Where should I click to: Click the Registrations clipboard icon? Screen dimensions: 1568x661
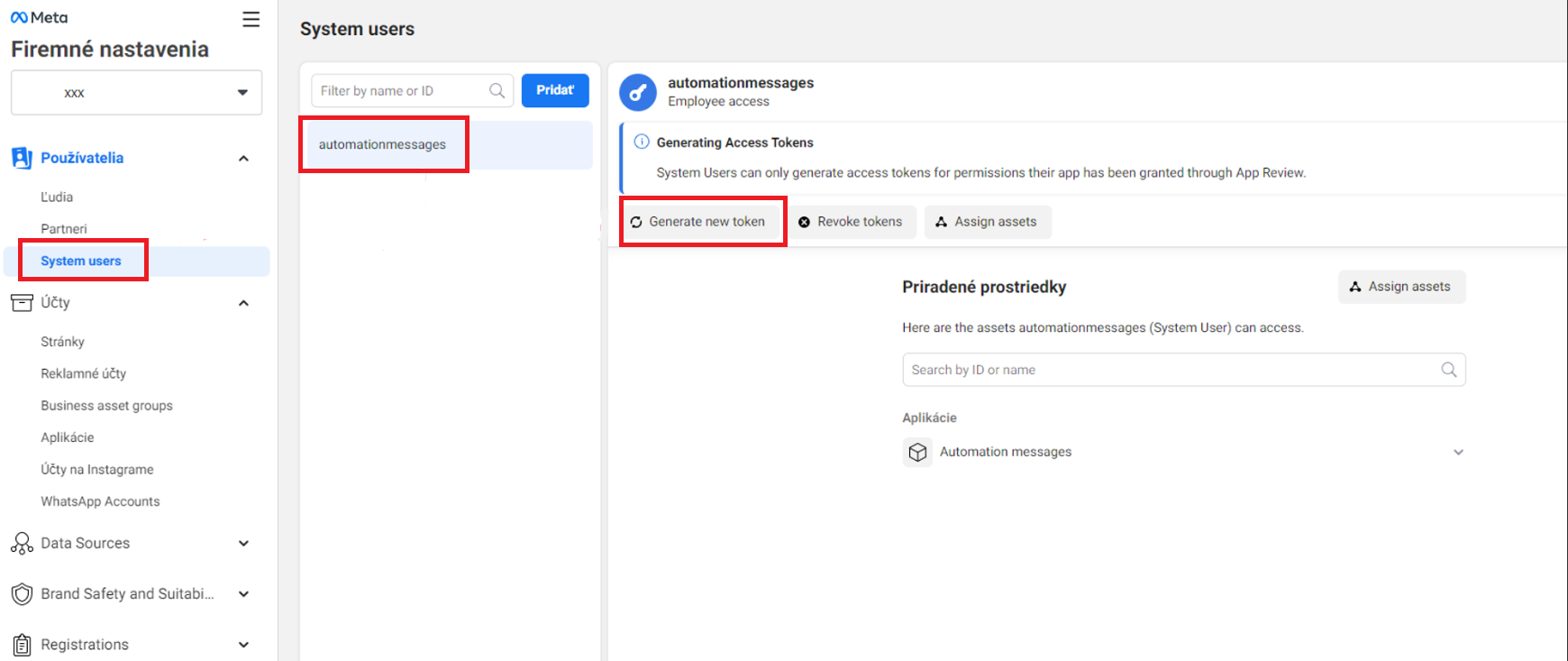click(22, 645)
